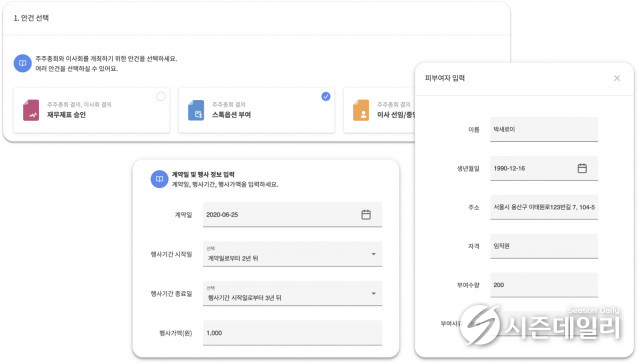Image resolution: width=640 pixels, height=364 pixels.
Task: Click the 부여수량 field showing 200
Action: click(x=544, y=285)
